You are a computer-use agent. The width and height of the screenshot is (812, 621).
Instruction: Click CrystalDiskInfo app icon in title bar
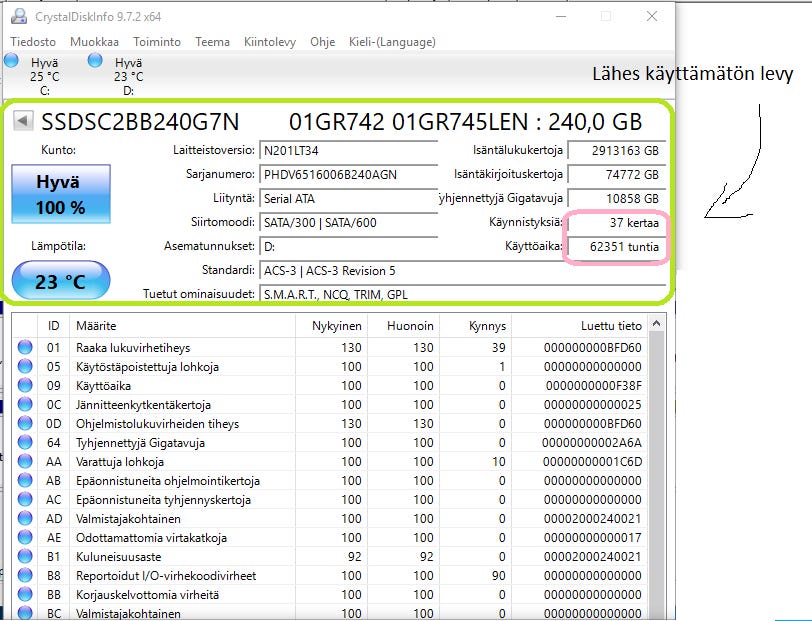coord(18,16)
